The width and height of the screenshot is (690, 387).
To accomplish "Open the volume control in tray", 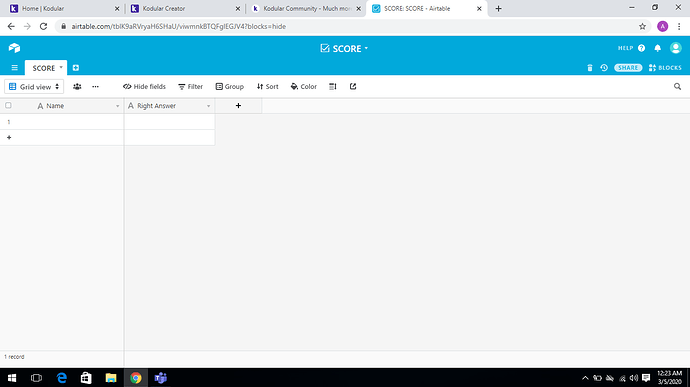I will [x=634, y=378].
